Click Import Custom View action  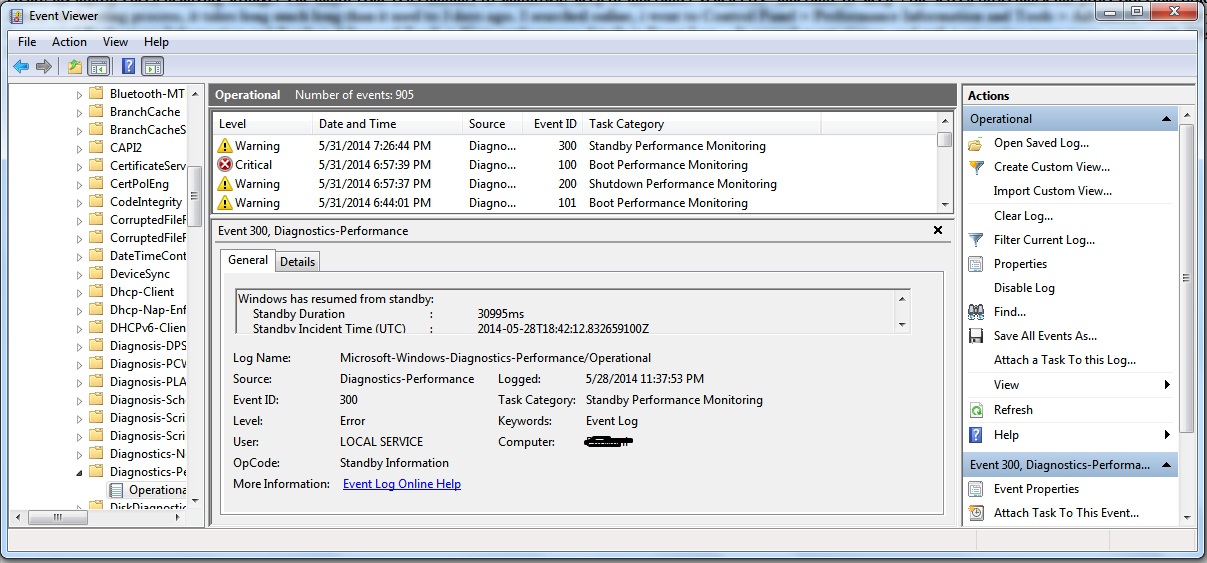pos(1052,191)
